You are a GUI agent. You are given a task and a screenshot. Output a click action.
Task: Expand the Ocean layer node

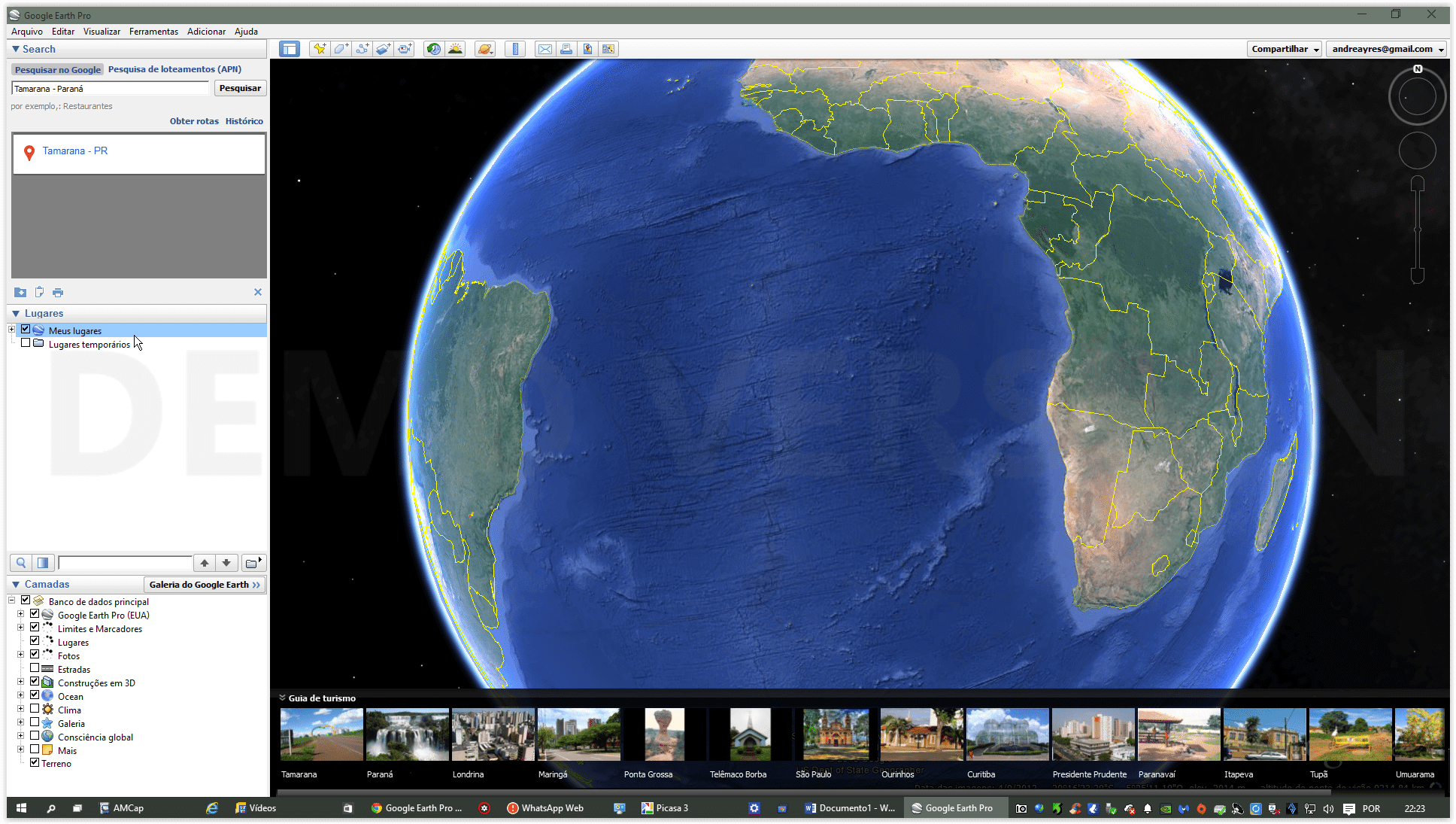coord(21,695)
